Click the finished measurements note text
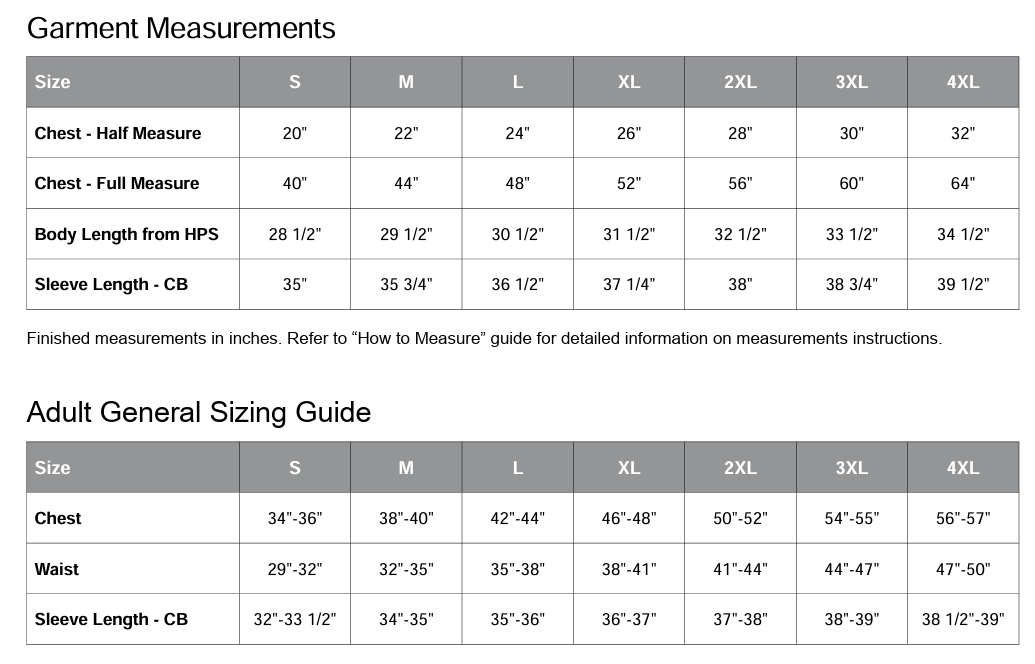 [484, 338]
